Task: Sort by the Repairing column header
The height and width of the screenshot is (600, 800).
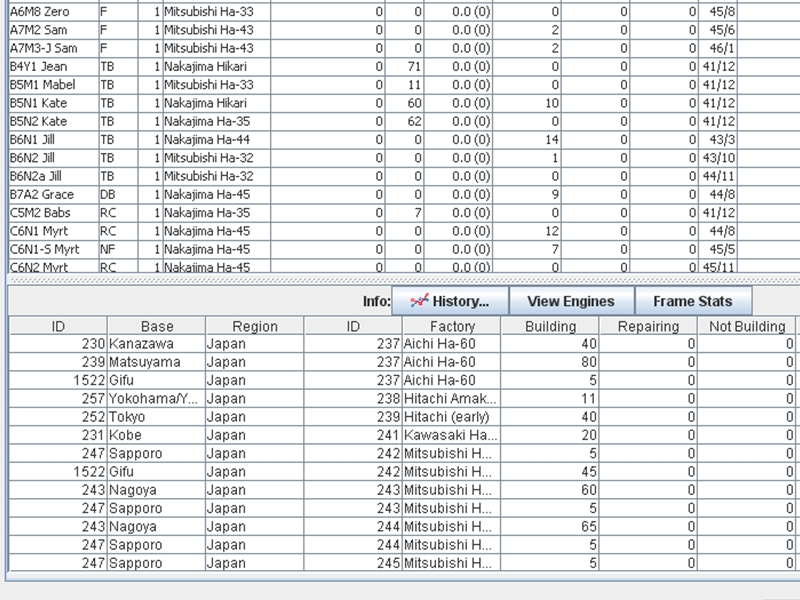Action: click(x=648, y=326)
